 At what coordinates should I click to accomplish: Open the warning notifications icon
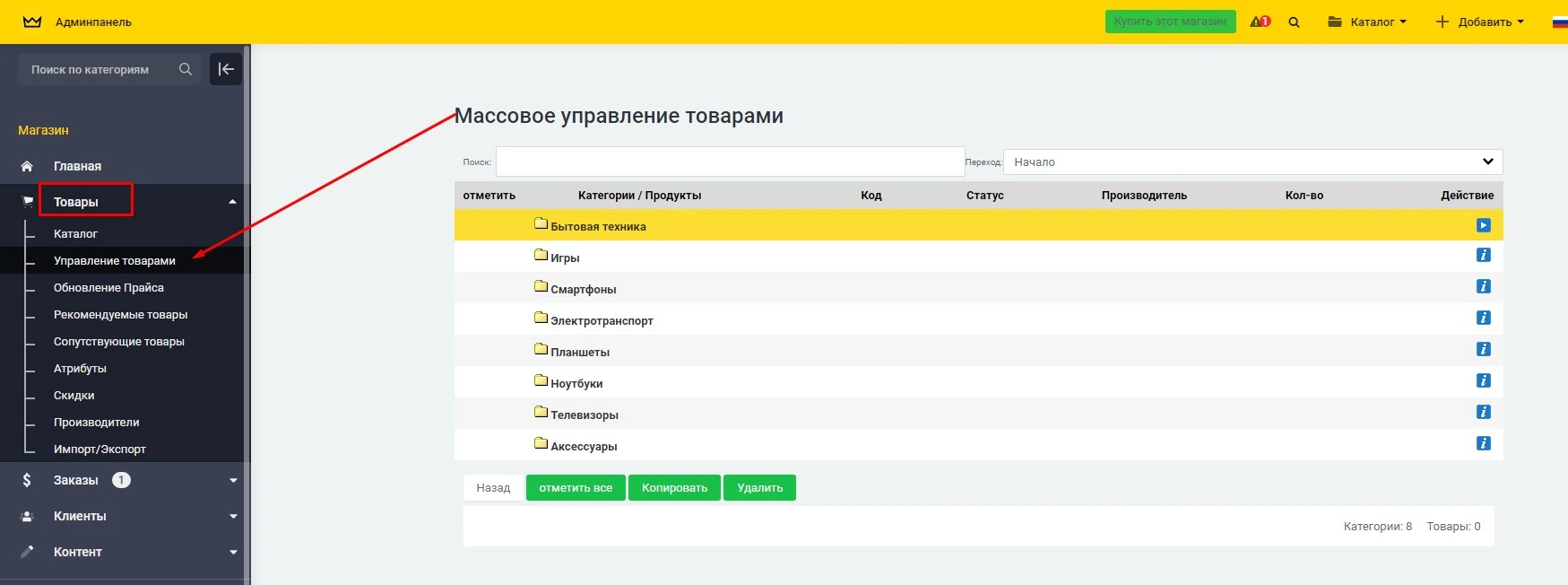(x=1260, y=22)
